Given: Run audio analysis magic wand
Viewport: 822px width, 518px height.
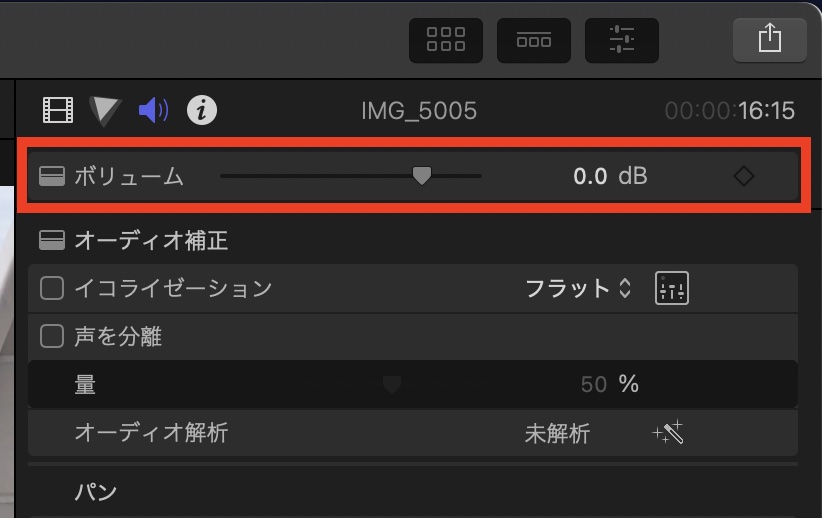Looking at the screenshot, I should click(667, 433).
